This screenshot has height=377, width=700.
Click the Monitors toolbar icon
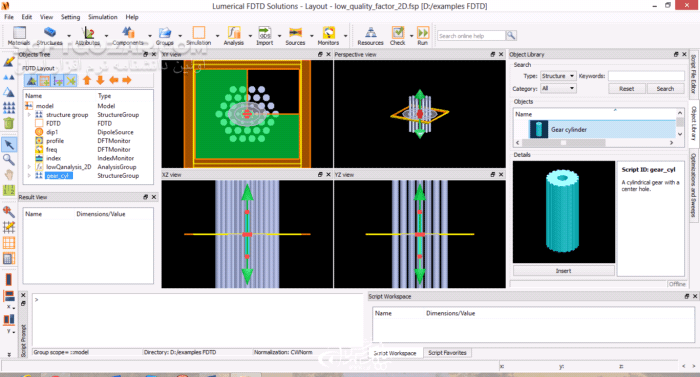tap(329, 33)
